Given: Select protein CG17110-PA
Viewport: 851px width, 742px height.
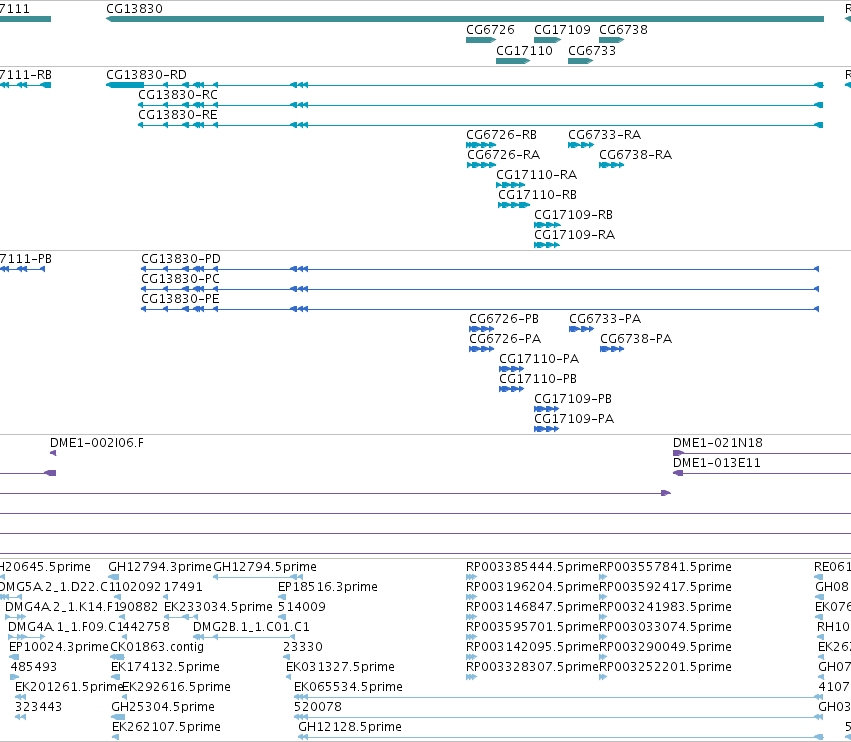Looking at the screenshot, I should click(x=511, y=369).
